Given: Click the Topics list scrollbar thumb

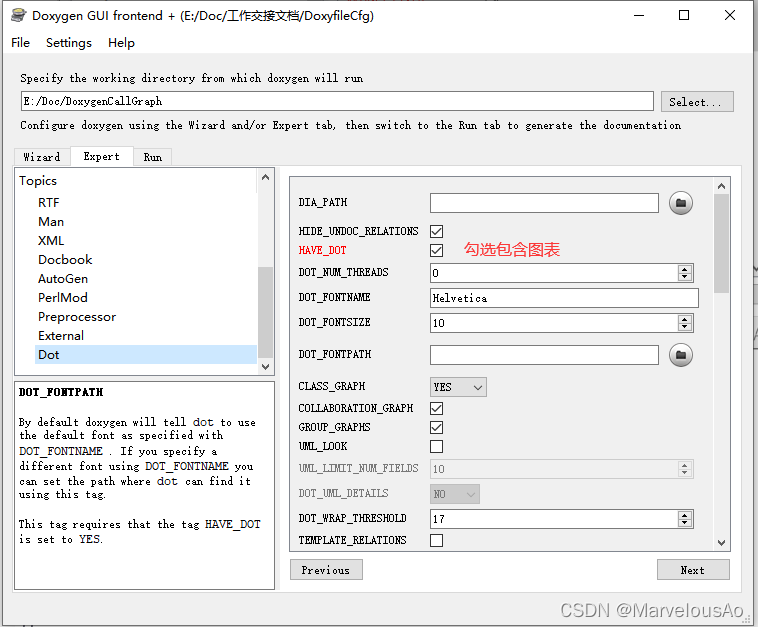Looking at the screenshot, I should pyautogui.click(x=265, y=312).
